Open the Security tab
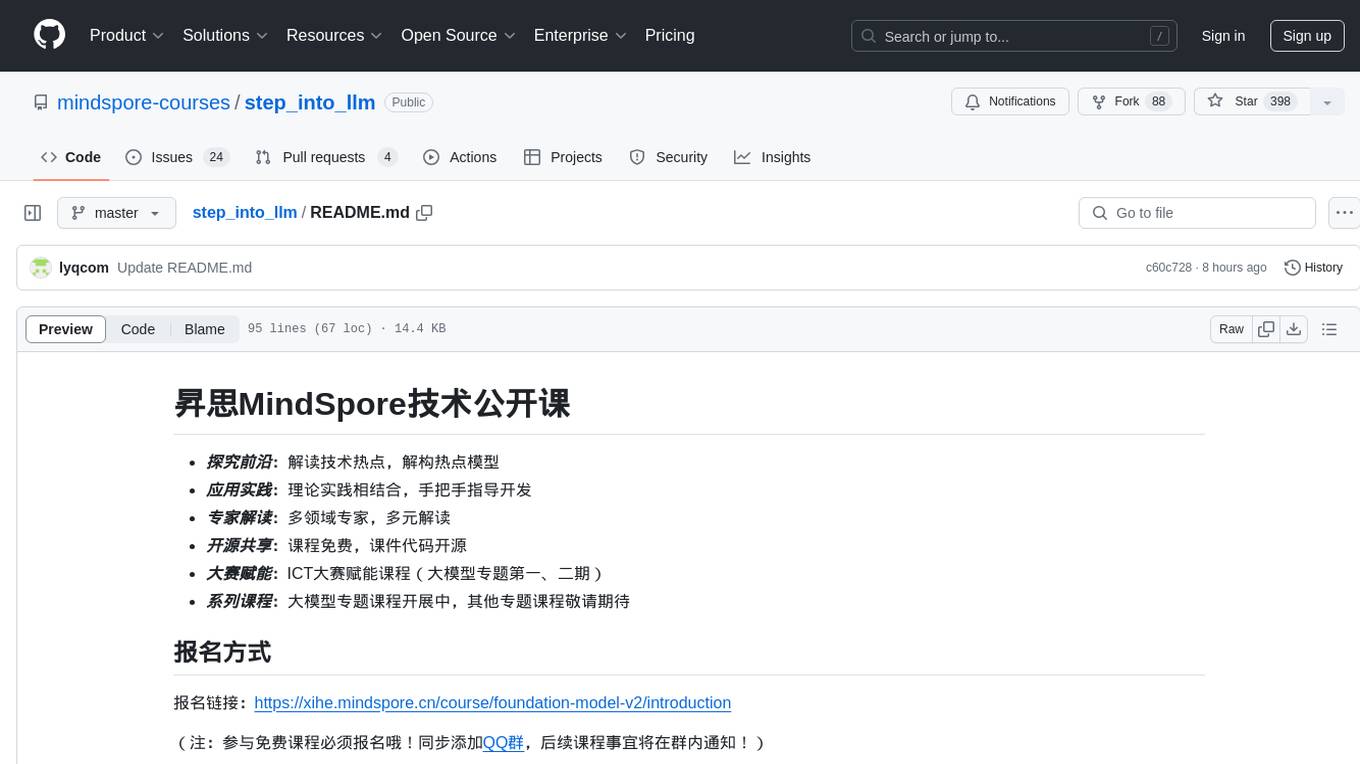1360x764 pixels. pyautogui.click(x=668, y=157)
